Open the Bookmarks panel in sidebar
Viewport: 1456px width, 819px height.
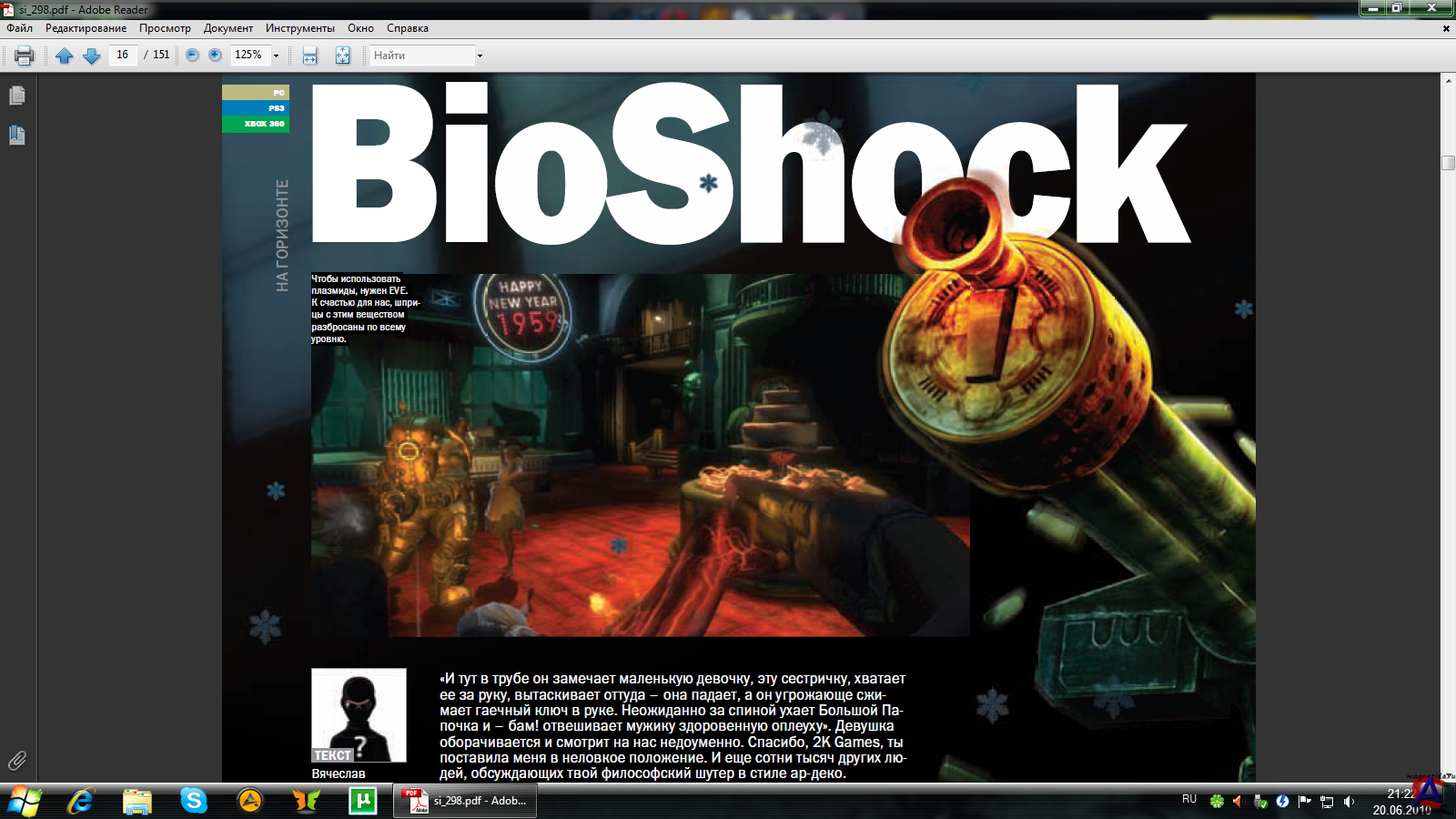tap(16, 136)
